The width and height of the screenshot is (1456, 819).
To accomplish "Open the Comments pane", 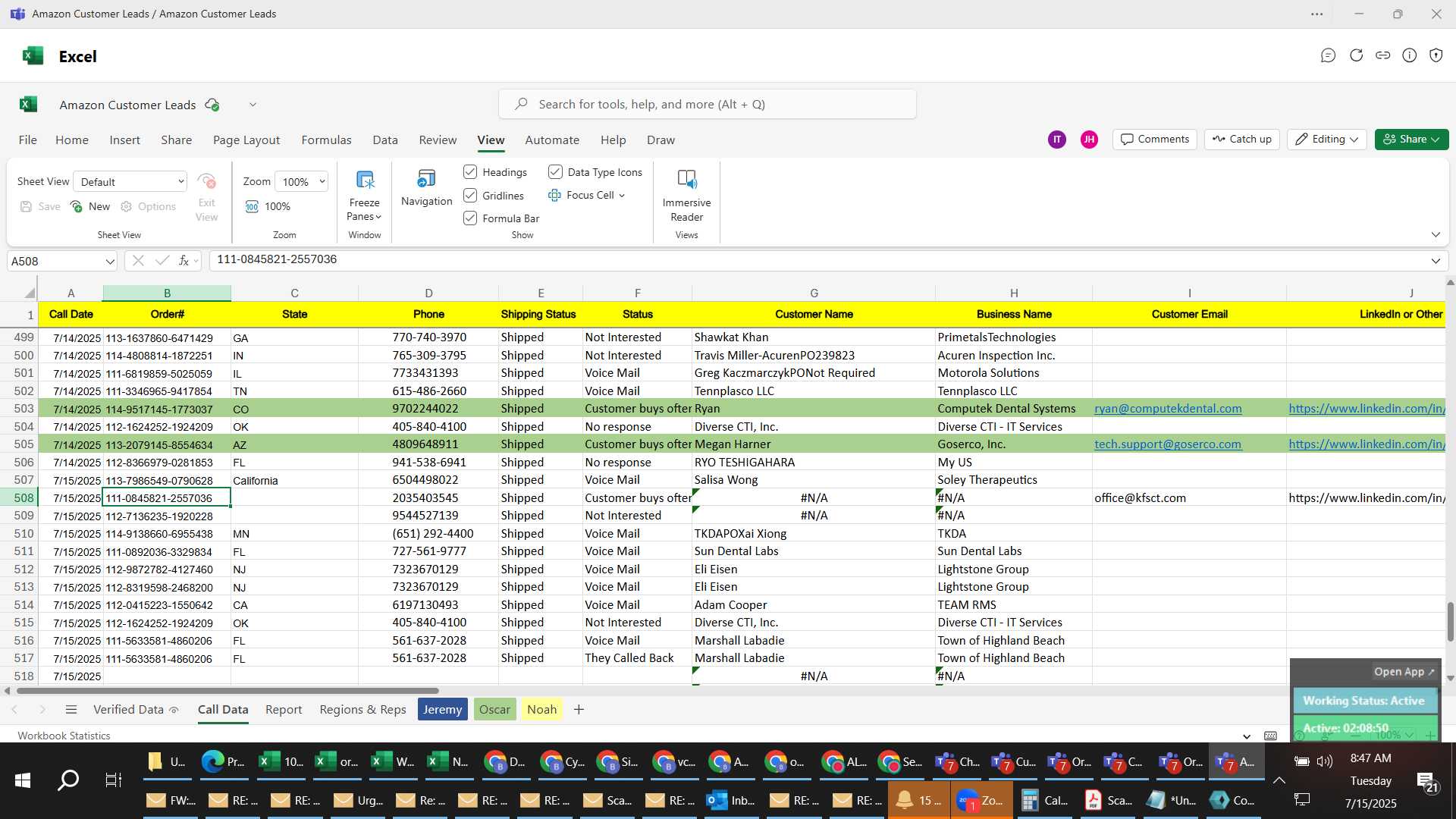I will (1155, 139).
